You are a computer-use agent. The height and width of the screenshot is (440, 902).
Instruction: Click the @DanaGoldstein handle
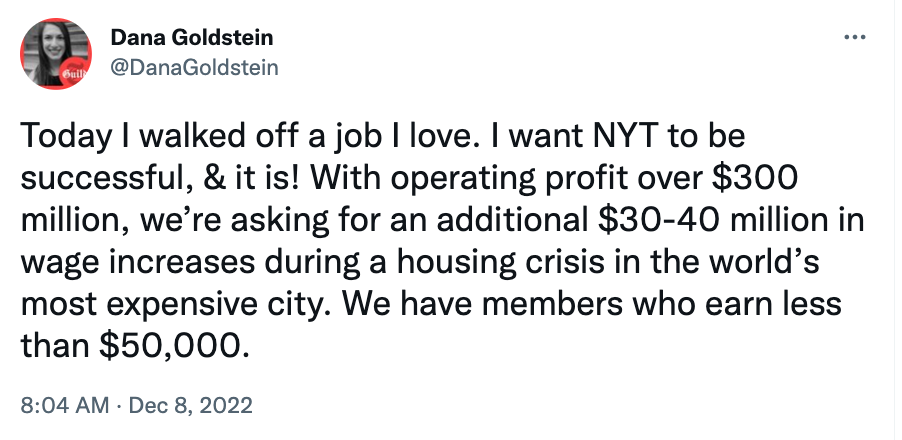[193, 66]
